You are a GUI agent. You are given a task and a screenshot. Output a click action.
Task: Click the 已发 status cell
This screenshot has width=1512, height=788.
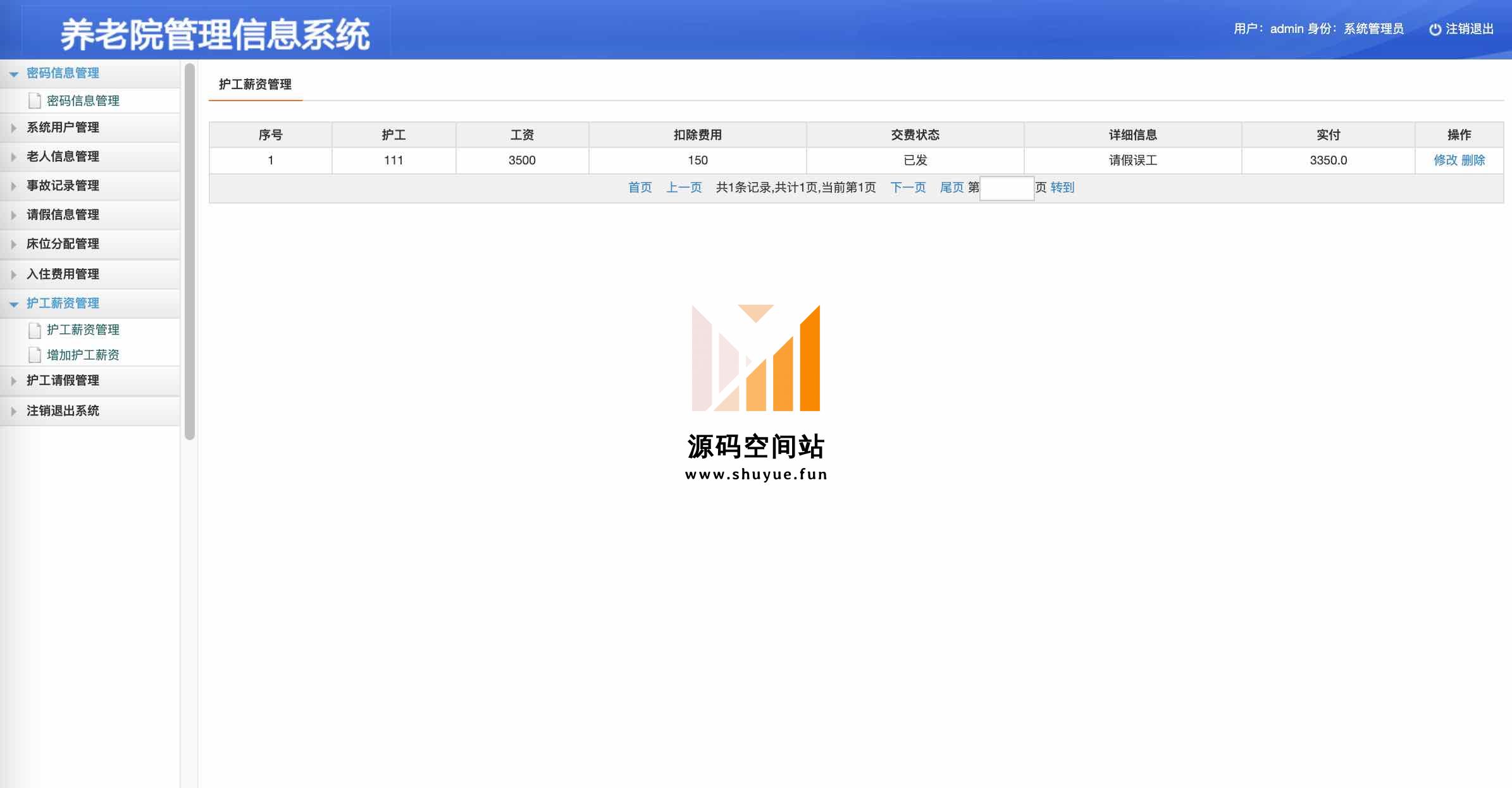pyautogui.click(x=915, y=161)
